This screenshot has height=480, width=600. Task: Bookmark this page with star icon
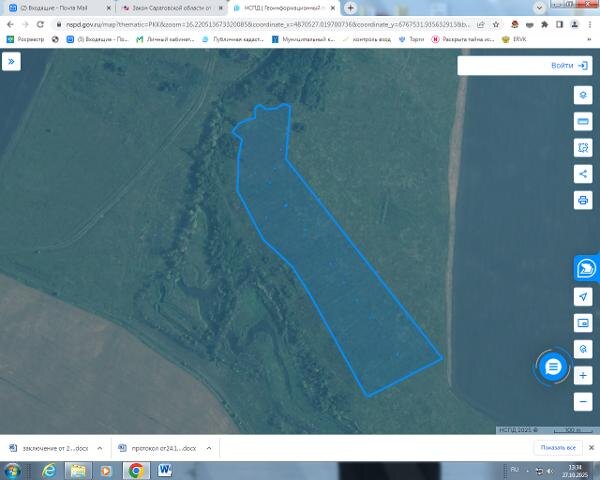tap(496, 24)
